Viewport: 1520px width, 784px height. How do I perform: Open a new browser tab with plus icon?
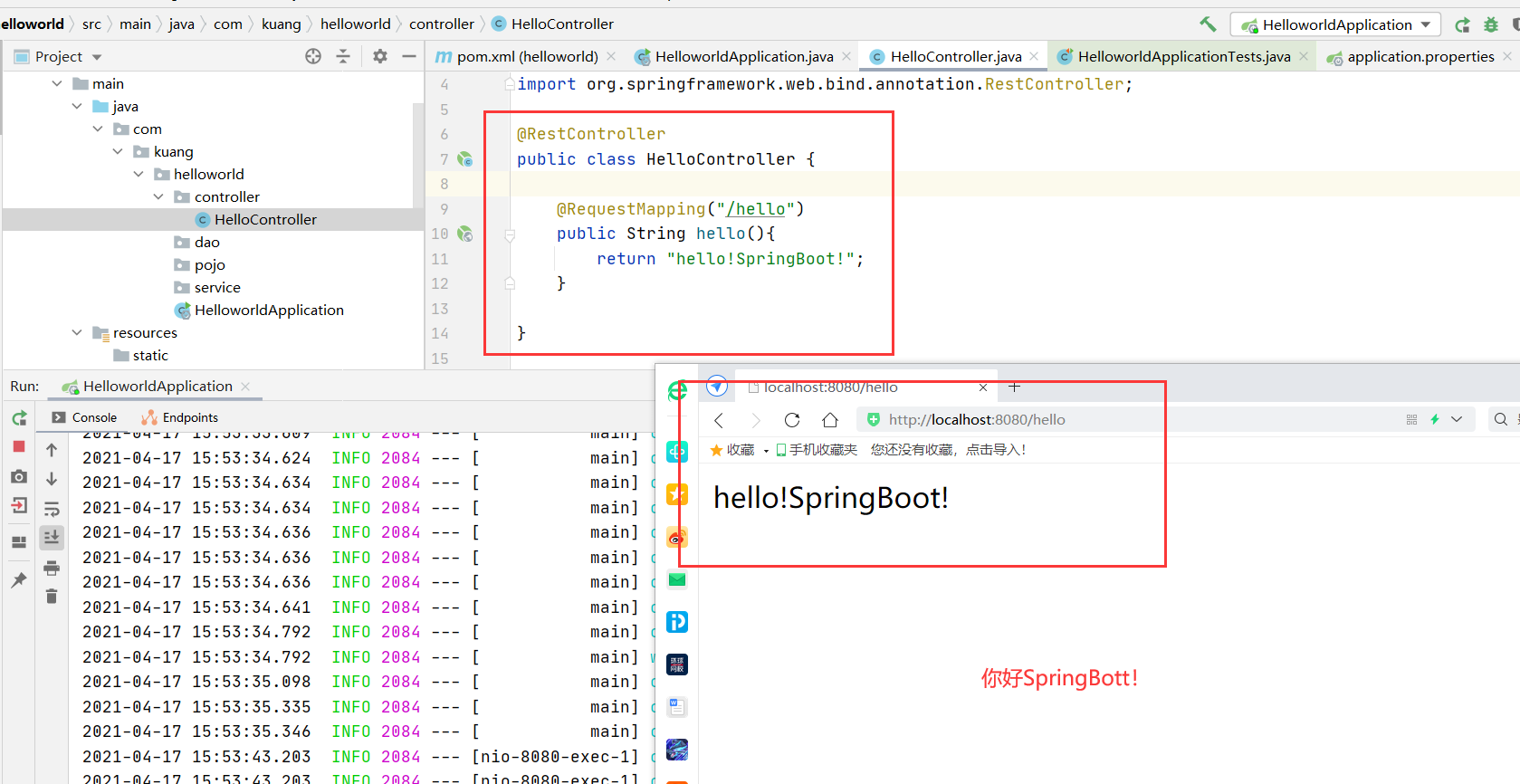[1015, 387]
